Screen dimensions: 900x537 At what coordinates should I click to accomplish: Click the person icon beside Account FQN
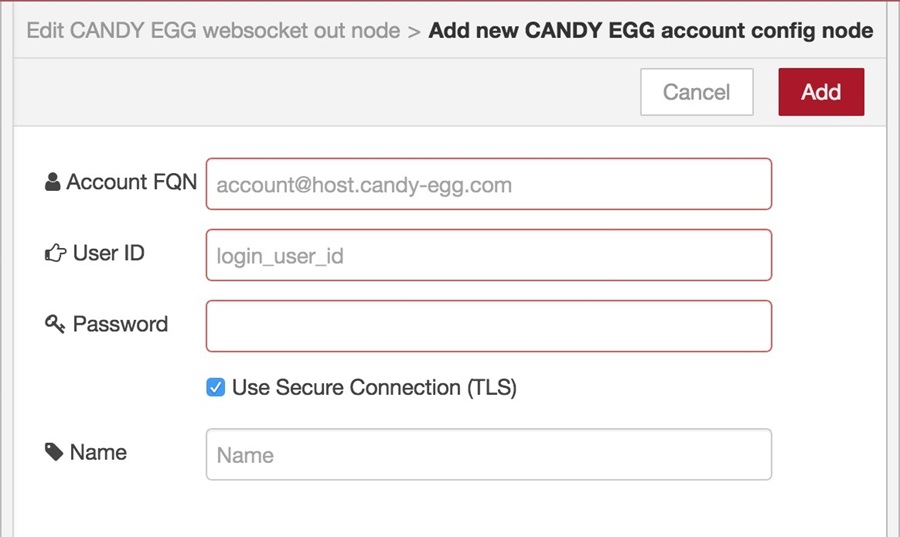52,182
